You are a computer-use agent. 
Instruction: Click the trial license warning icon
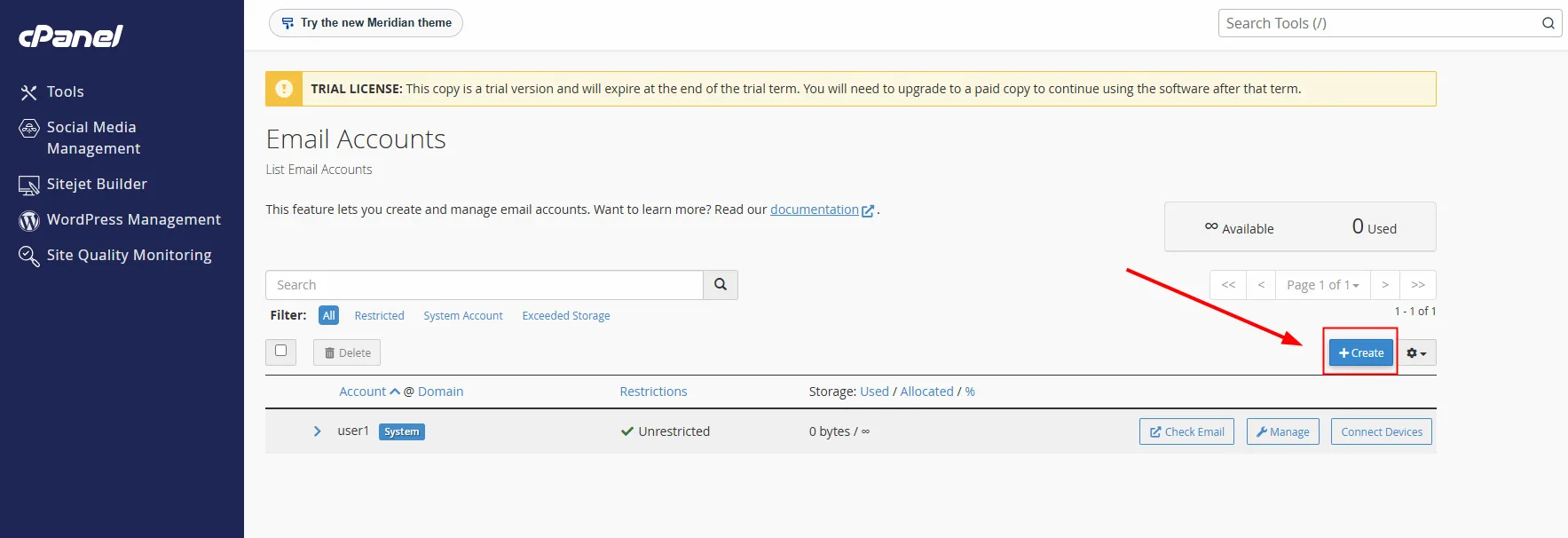(x=284, y=89)
